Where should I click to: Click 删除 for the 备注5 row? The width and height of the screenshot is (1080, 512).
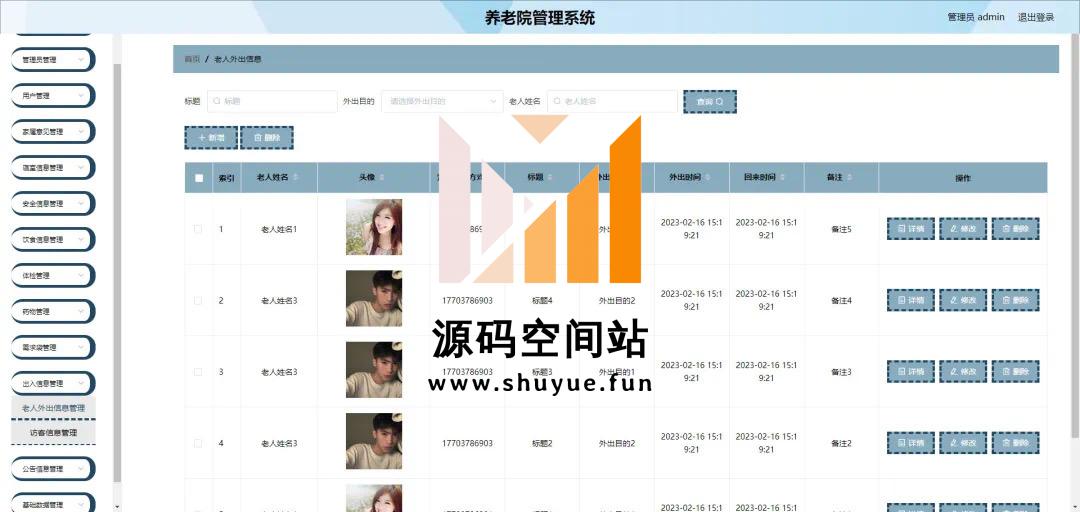pos(1015,229)
